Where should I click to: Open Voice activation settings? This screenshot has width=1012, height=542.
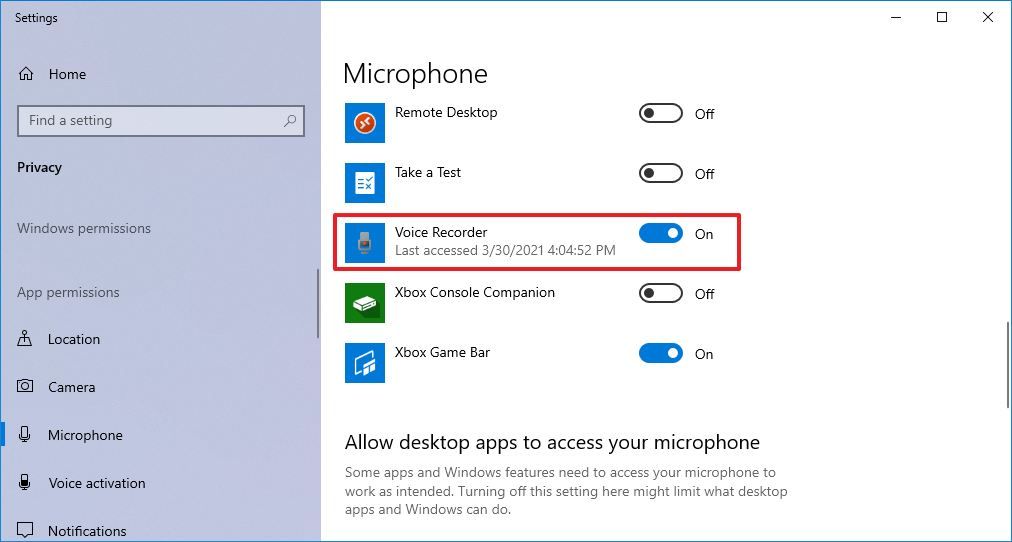click(x=161, y=483)
